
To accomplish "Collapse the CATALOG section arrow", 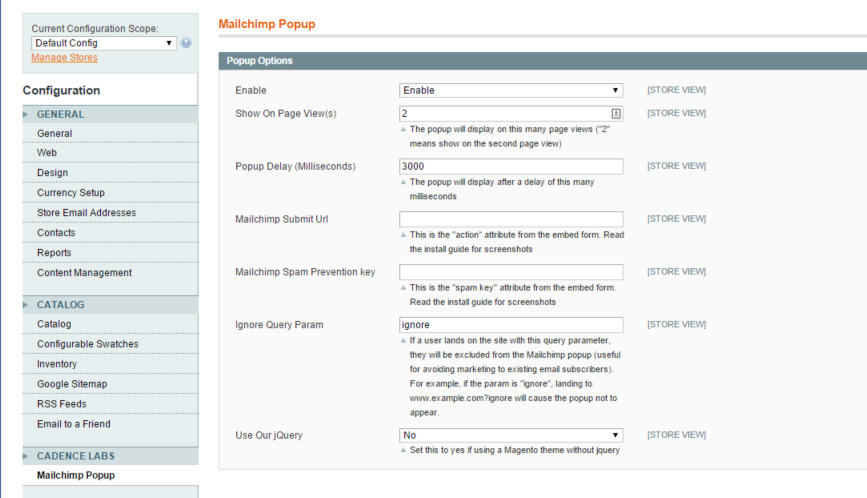I will [x=25, y=305].
